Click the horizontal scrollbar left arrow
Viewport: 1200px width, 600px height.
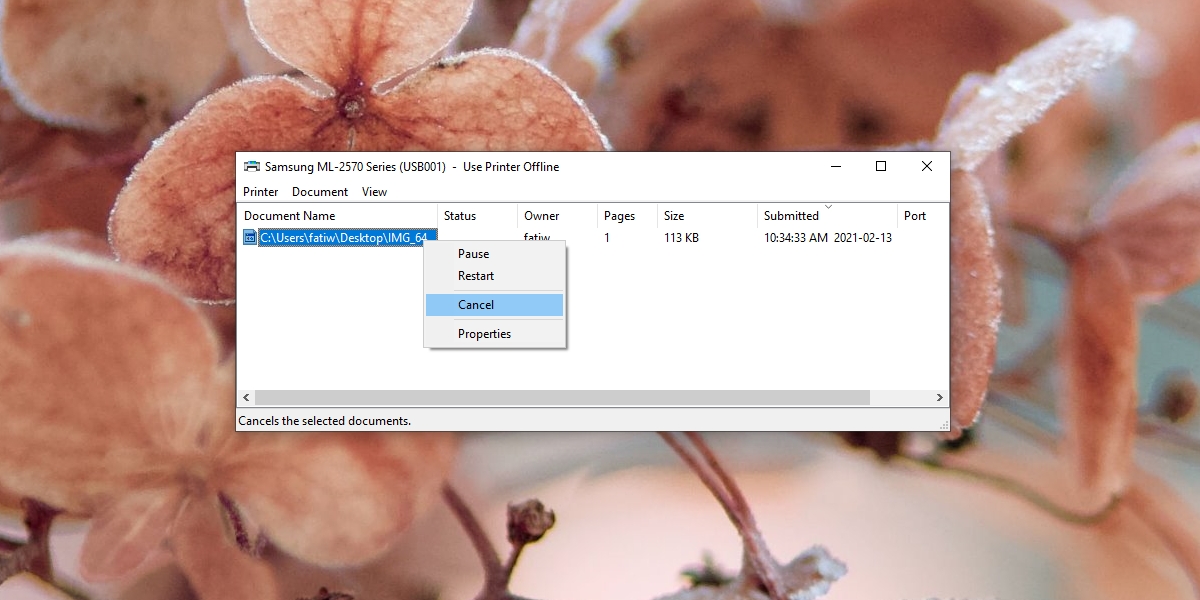click(247, 398)
